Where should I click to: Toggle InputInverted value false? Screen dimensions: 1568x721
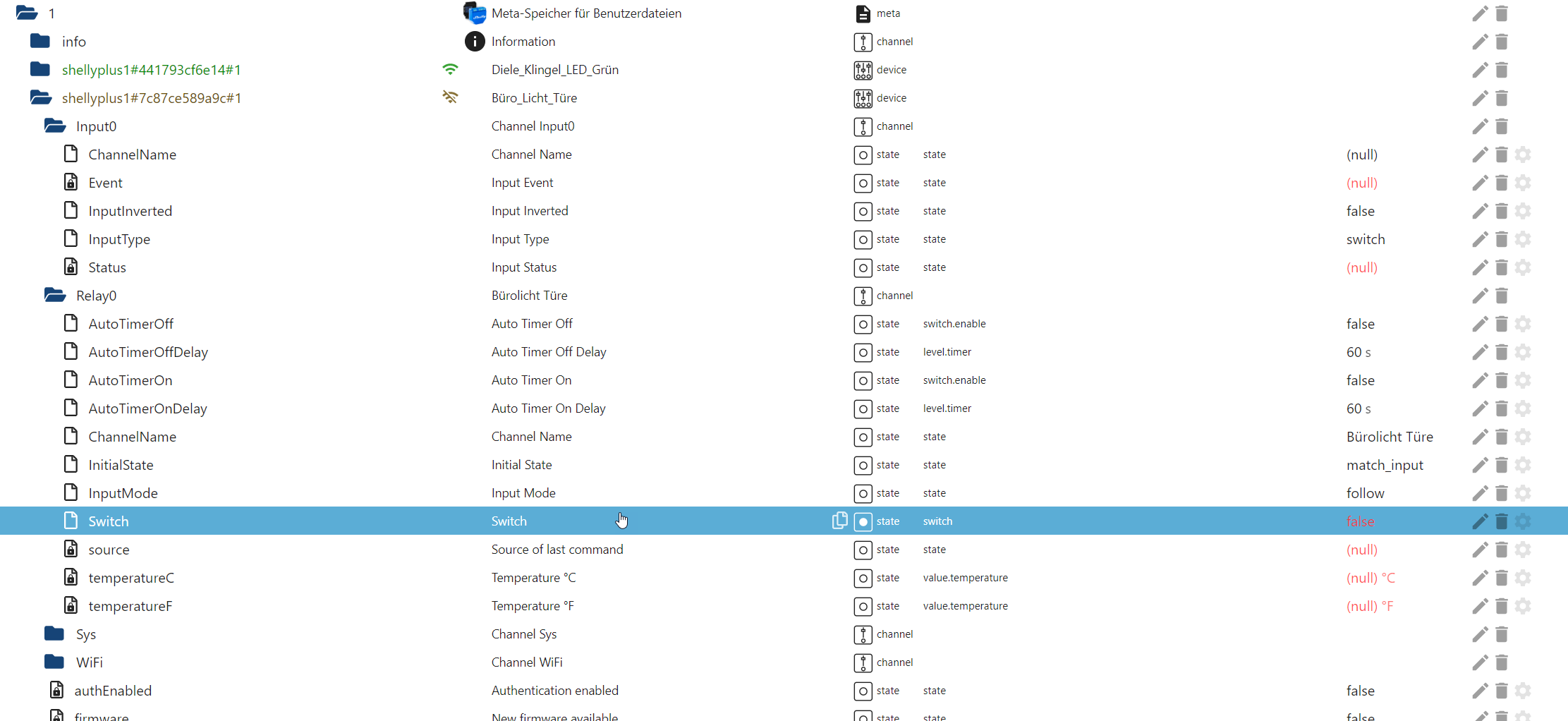click(x=1360, y=211)
